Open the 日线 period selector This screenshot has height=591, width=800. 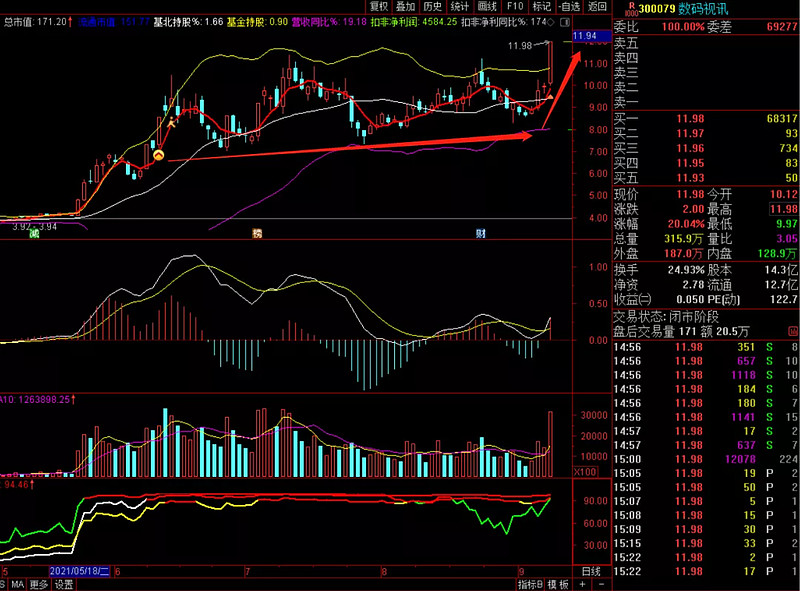591,572
